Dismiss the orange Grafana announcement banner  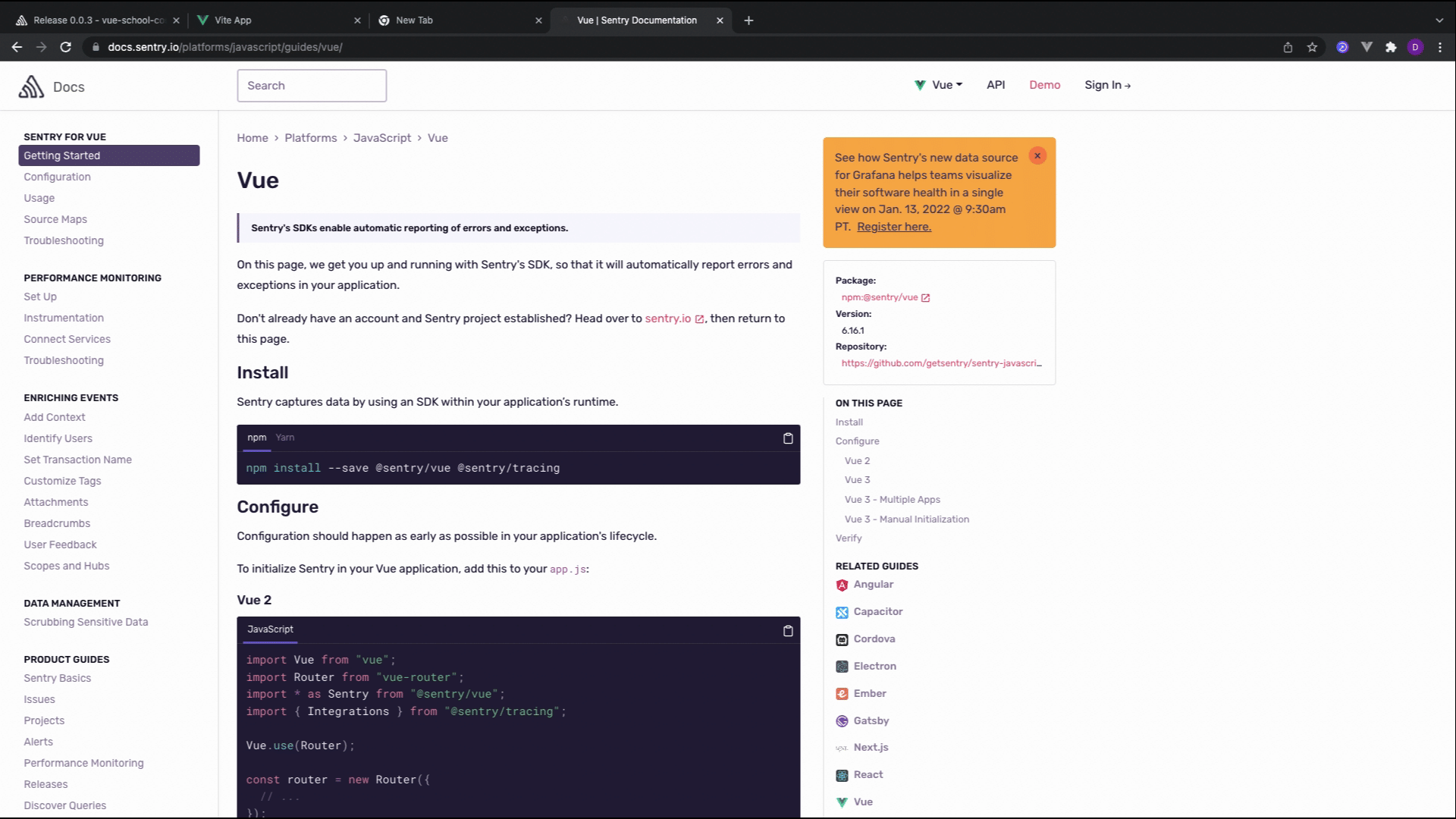[1037, 155]
